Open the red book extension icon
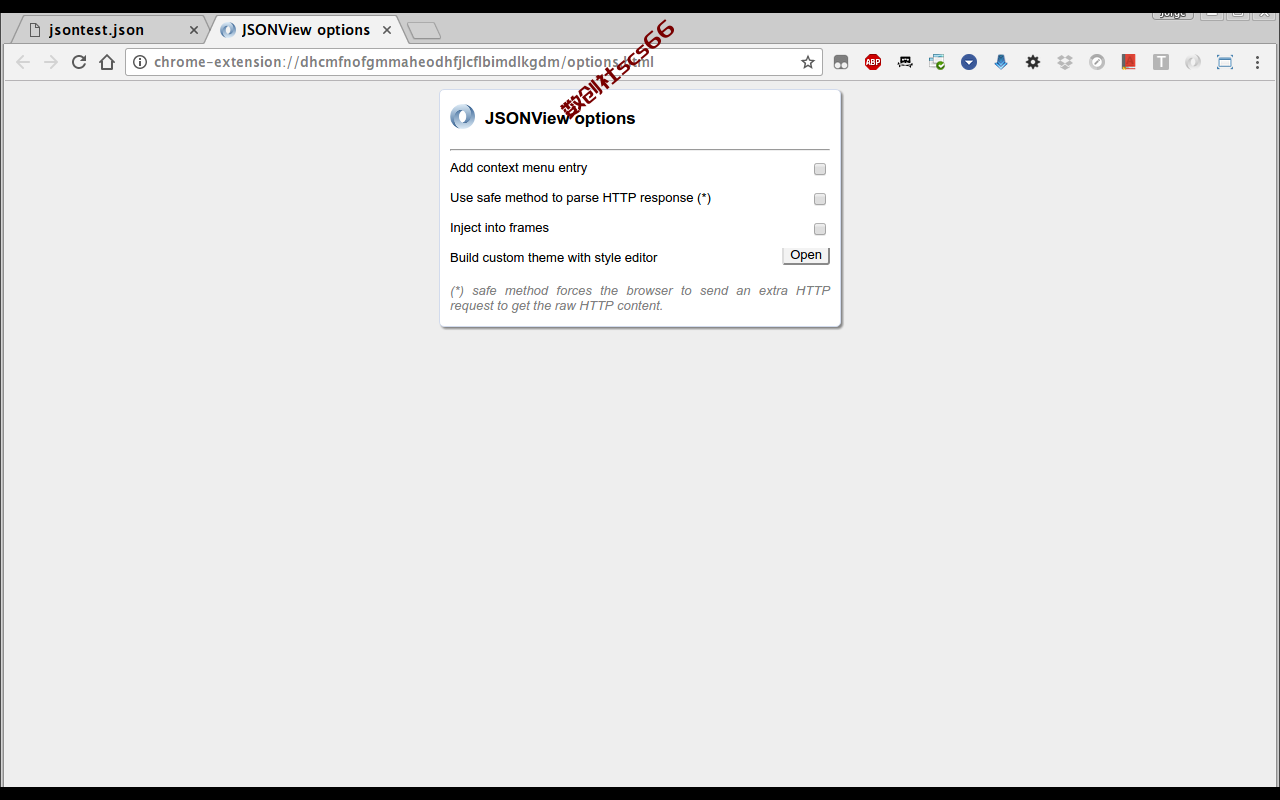 [x=1129, y=62]
